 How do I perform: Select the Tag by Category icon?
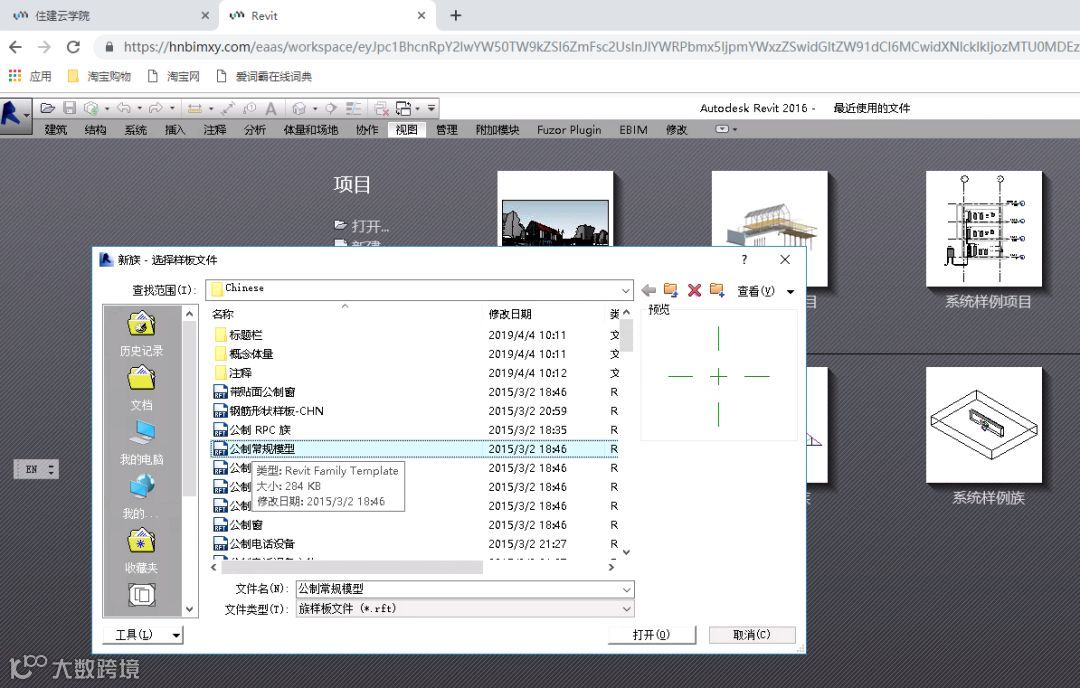249,108
